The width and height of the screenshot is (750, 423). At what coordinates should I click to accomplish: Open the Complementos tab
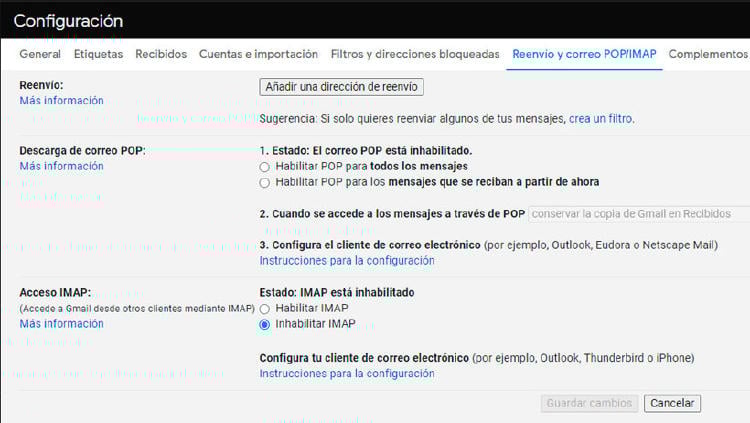point(708,54)
